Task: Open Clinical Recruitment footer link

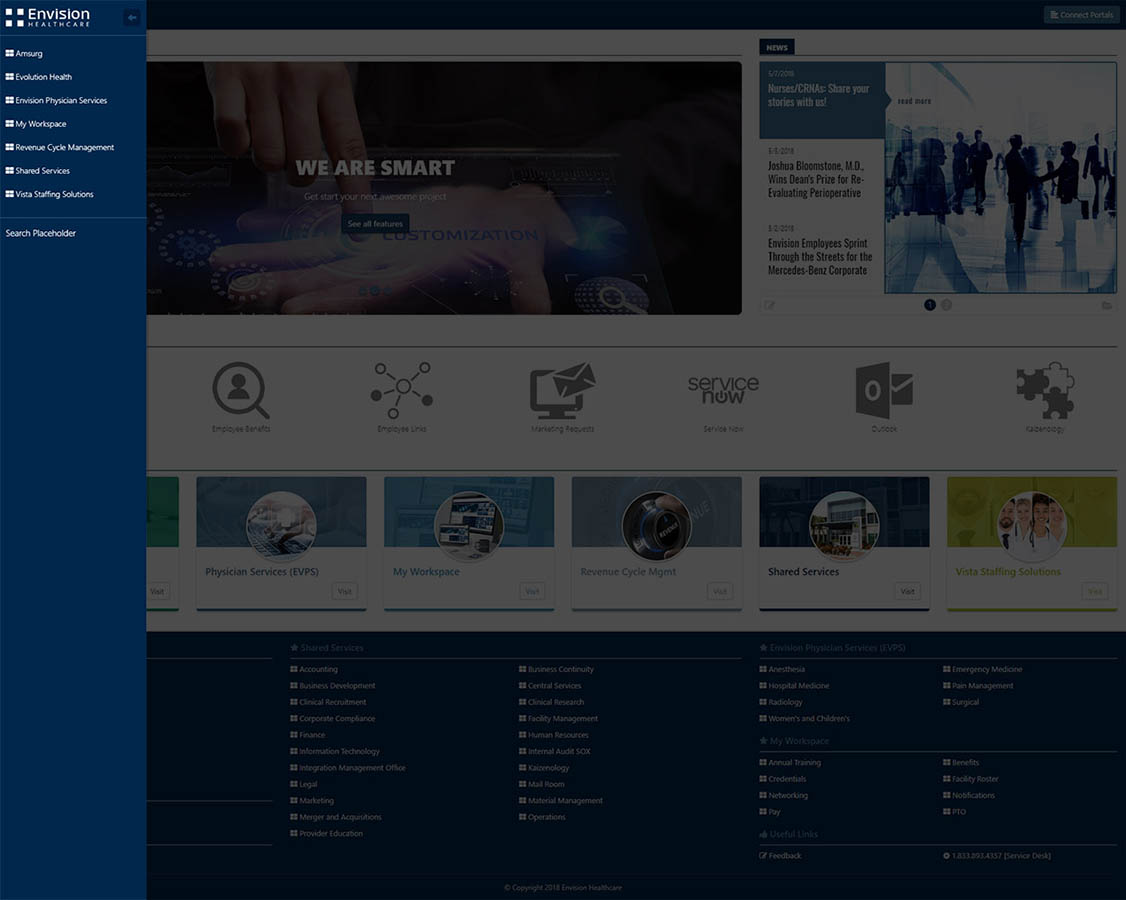Action: coord(328,702)
